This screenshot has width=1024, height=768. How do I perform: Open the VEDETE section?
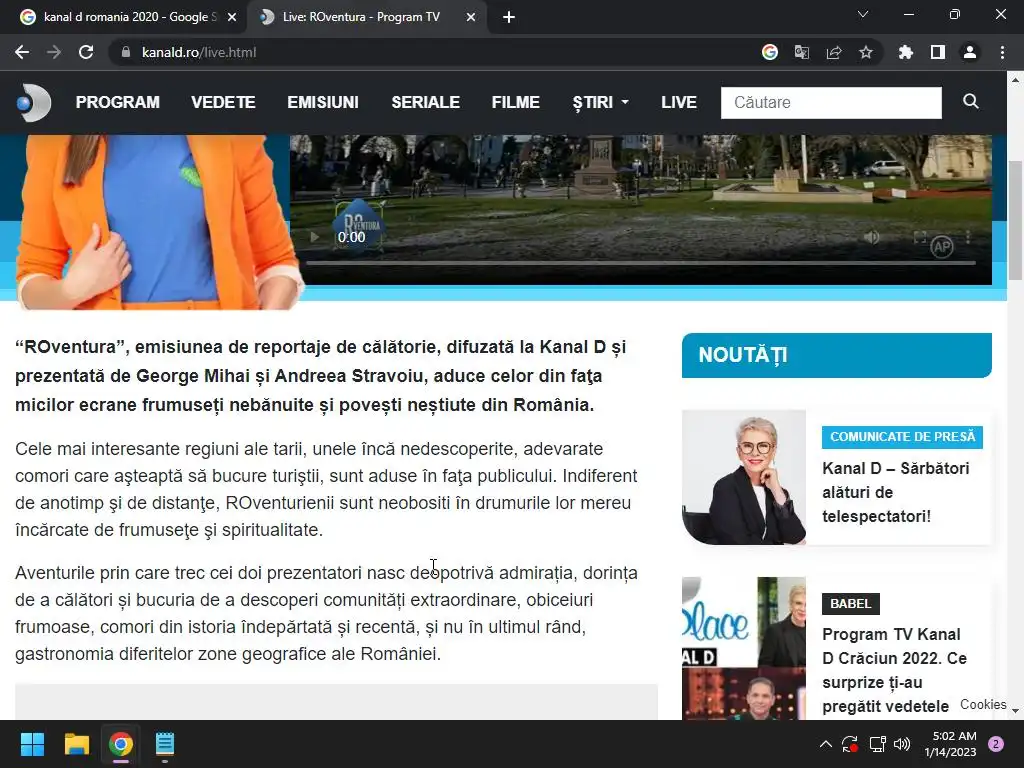point(223,103)
